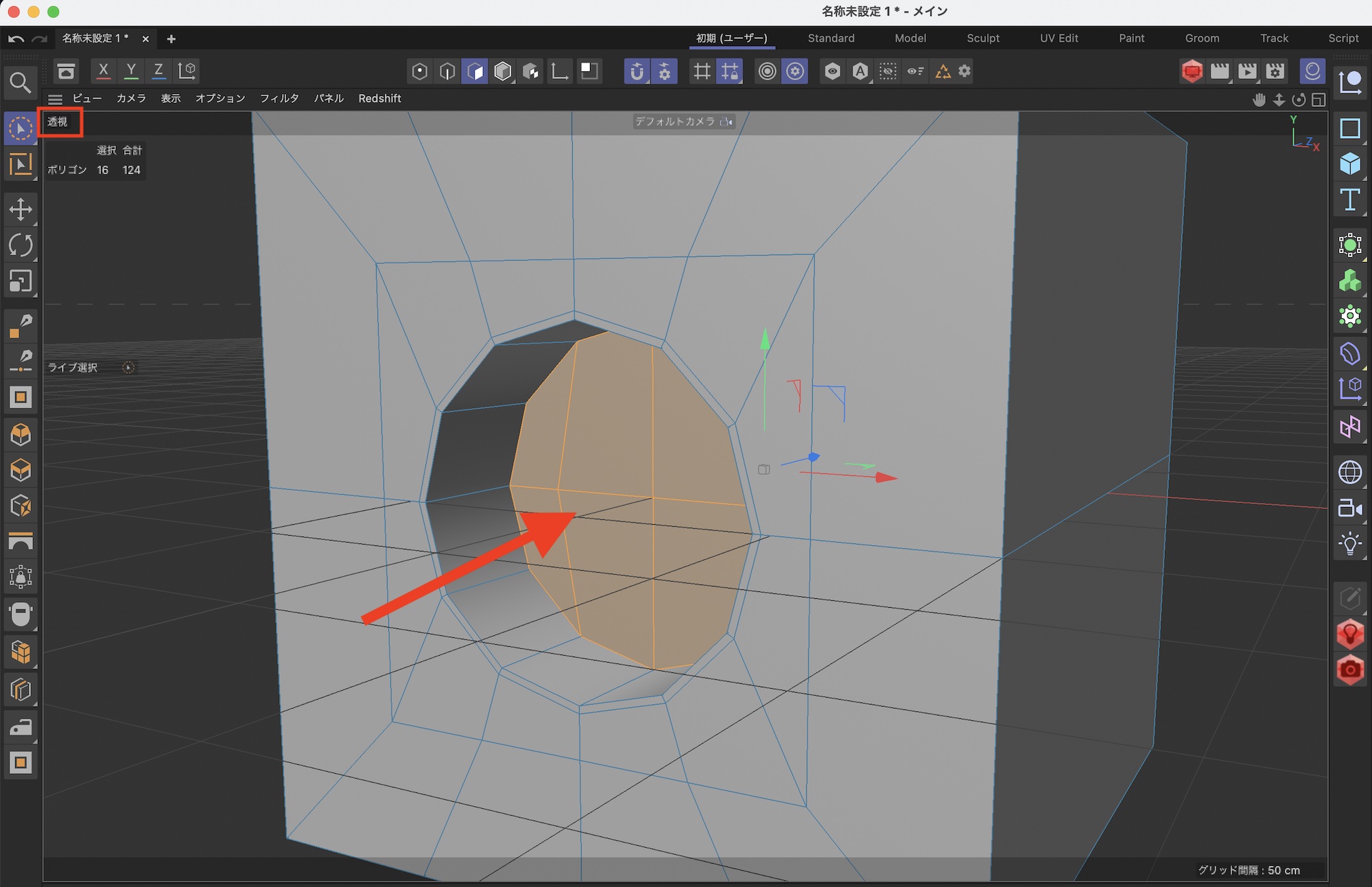Select the Rotate tool

(x=21, y=246)
